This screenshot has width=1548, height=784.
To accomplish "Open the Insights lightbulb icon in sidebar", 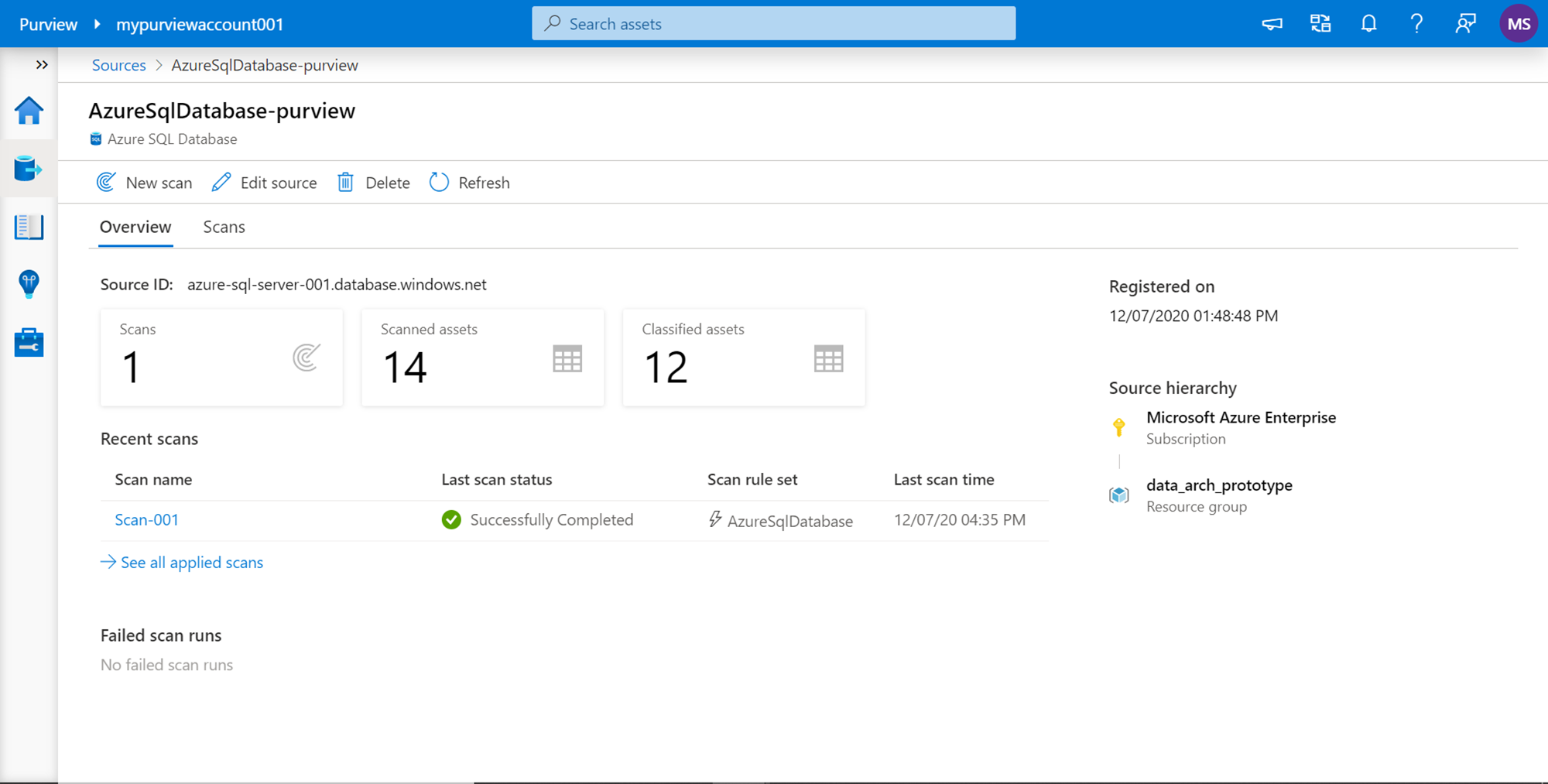I will (x=29, y=284).
